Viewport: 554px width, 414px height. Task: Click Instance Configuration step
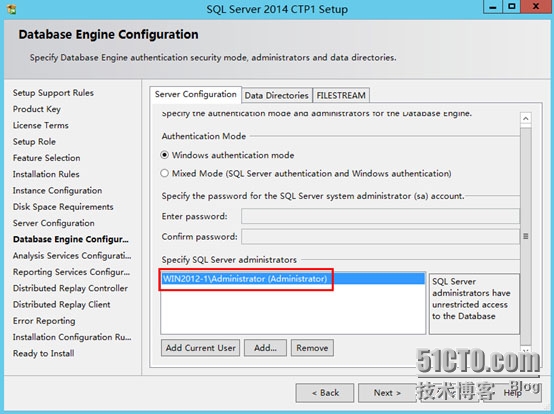58,190
